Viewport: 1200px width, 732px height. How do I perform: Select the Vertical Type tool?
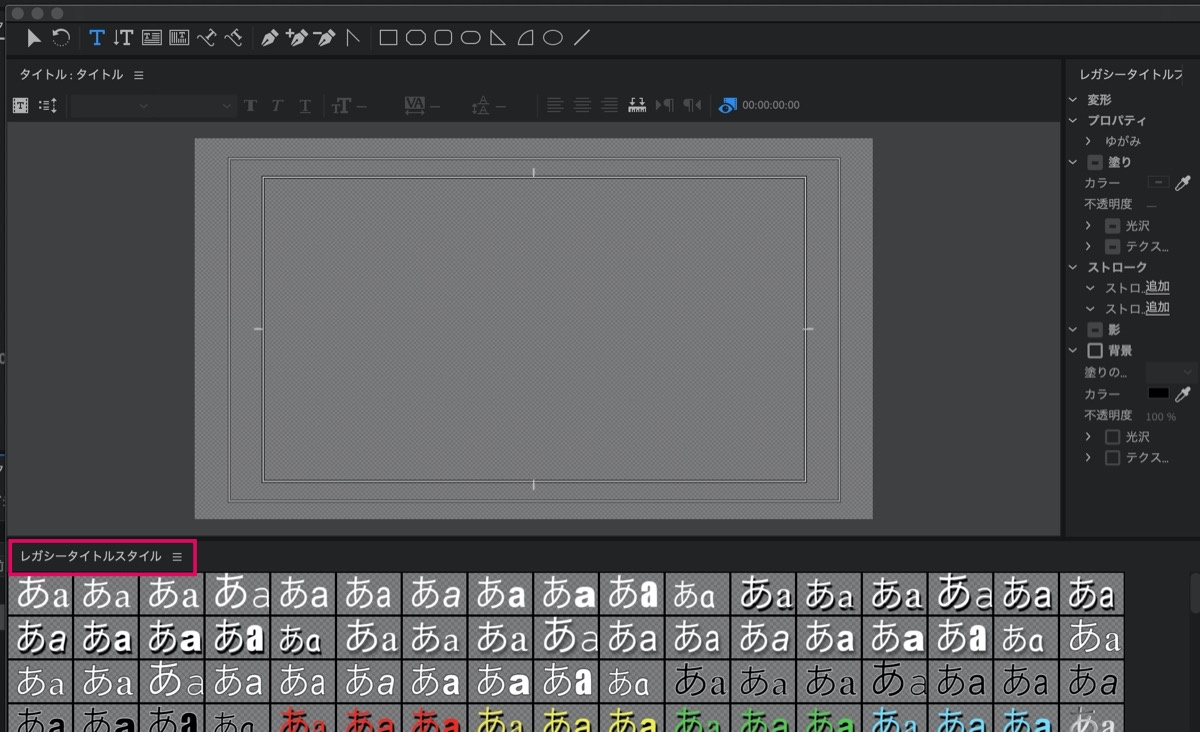tap(123, 38)
